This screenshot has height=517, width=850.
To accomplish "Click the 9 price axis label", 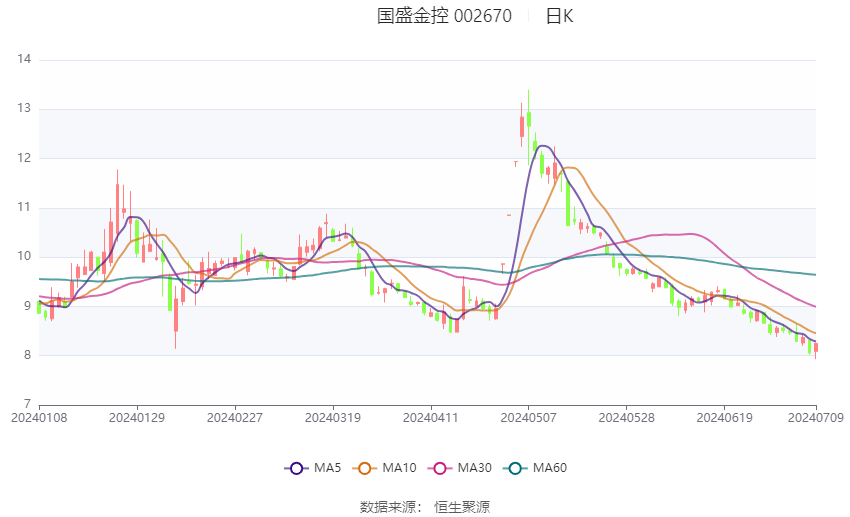I will pyautogui.click(x=27, y=306).
